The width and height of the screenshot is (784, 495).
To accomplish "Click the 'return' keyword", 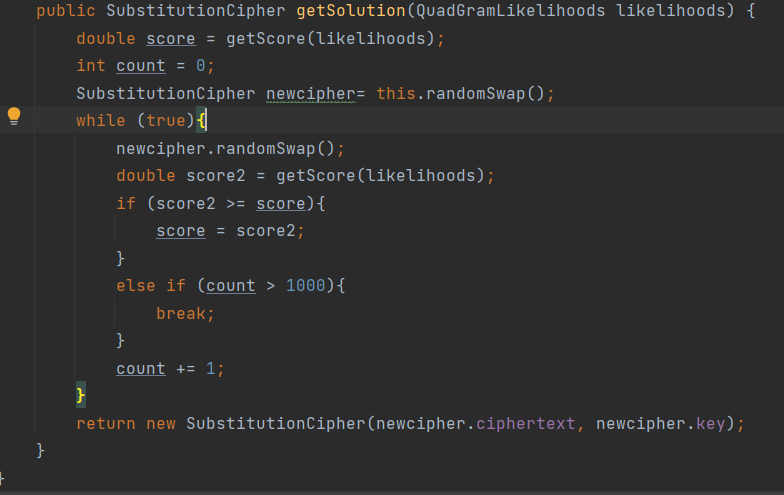I will click(x=106, y=423).
